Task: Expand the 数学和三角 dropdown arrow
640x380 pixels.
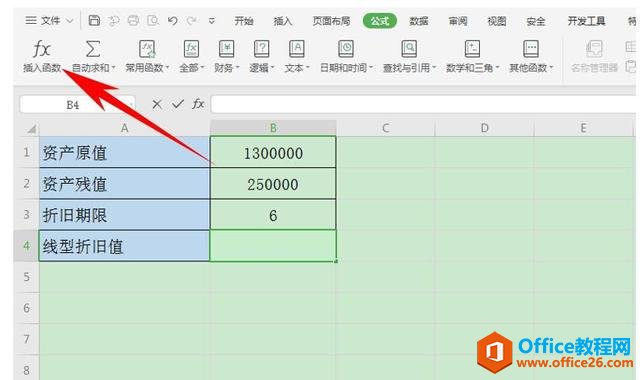Action: 497,68
